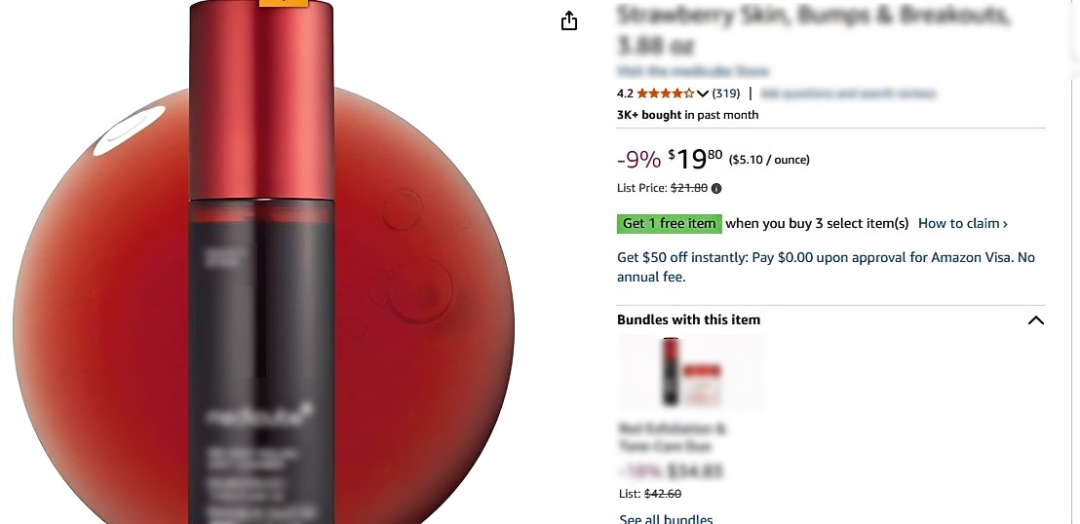Click the blurred bundle title under the thumbnail

click(672, 437)
